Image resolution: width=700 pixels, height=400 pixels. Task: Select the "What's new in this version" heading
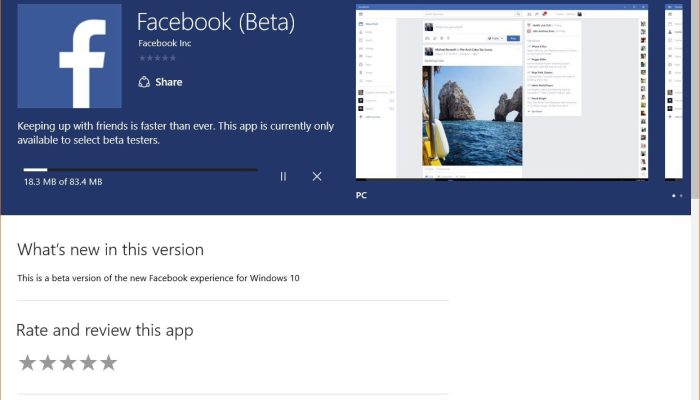click(110, 249)
